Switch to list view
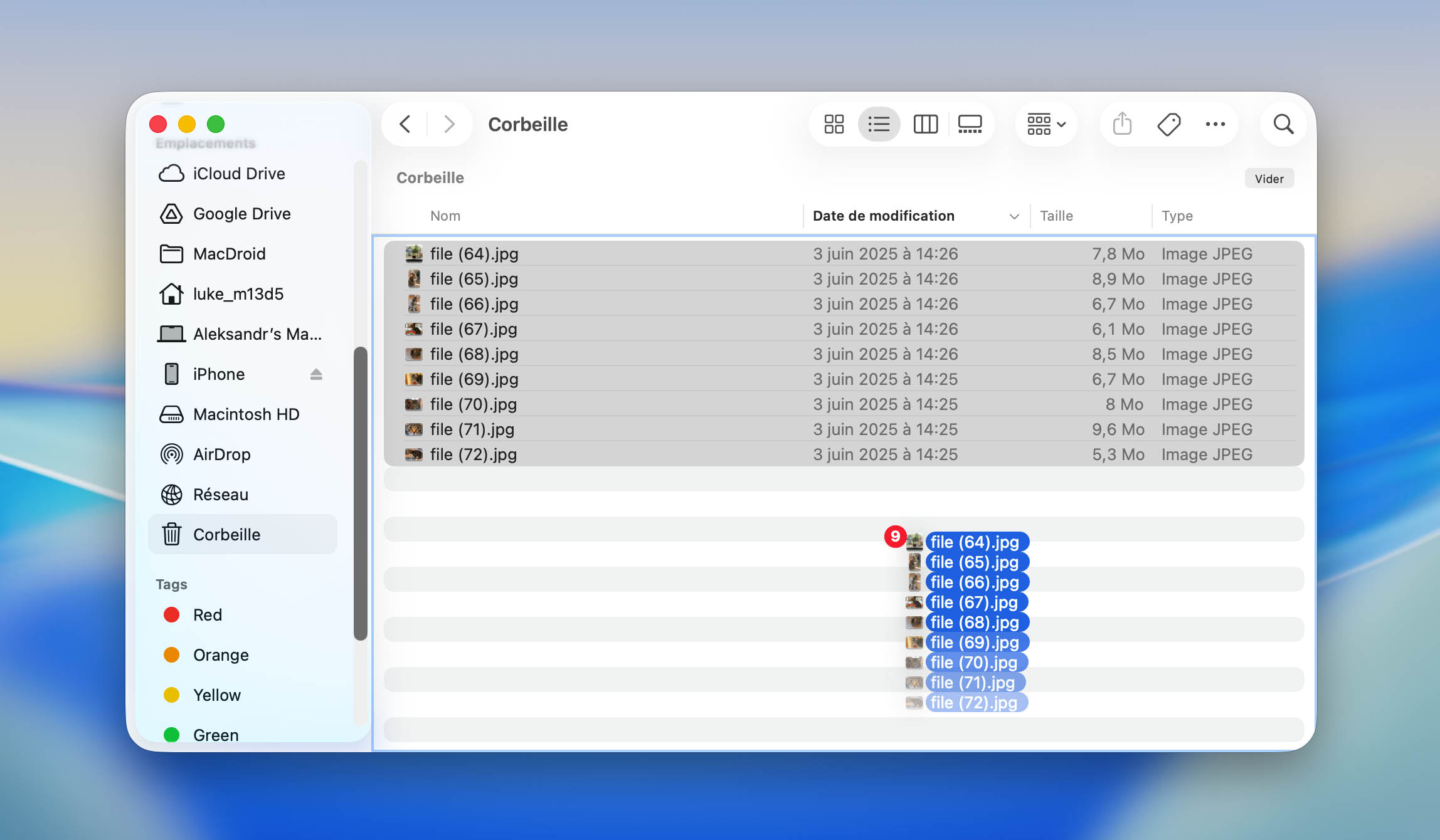1440x840 pixels. (x=879, y=124)
